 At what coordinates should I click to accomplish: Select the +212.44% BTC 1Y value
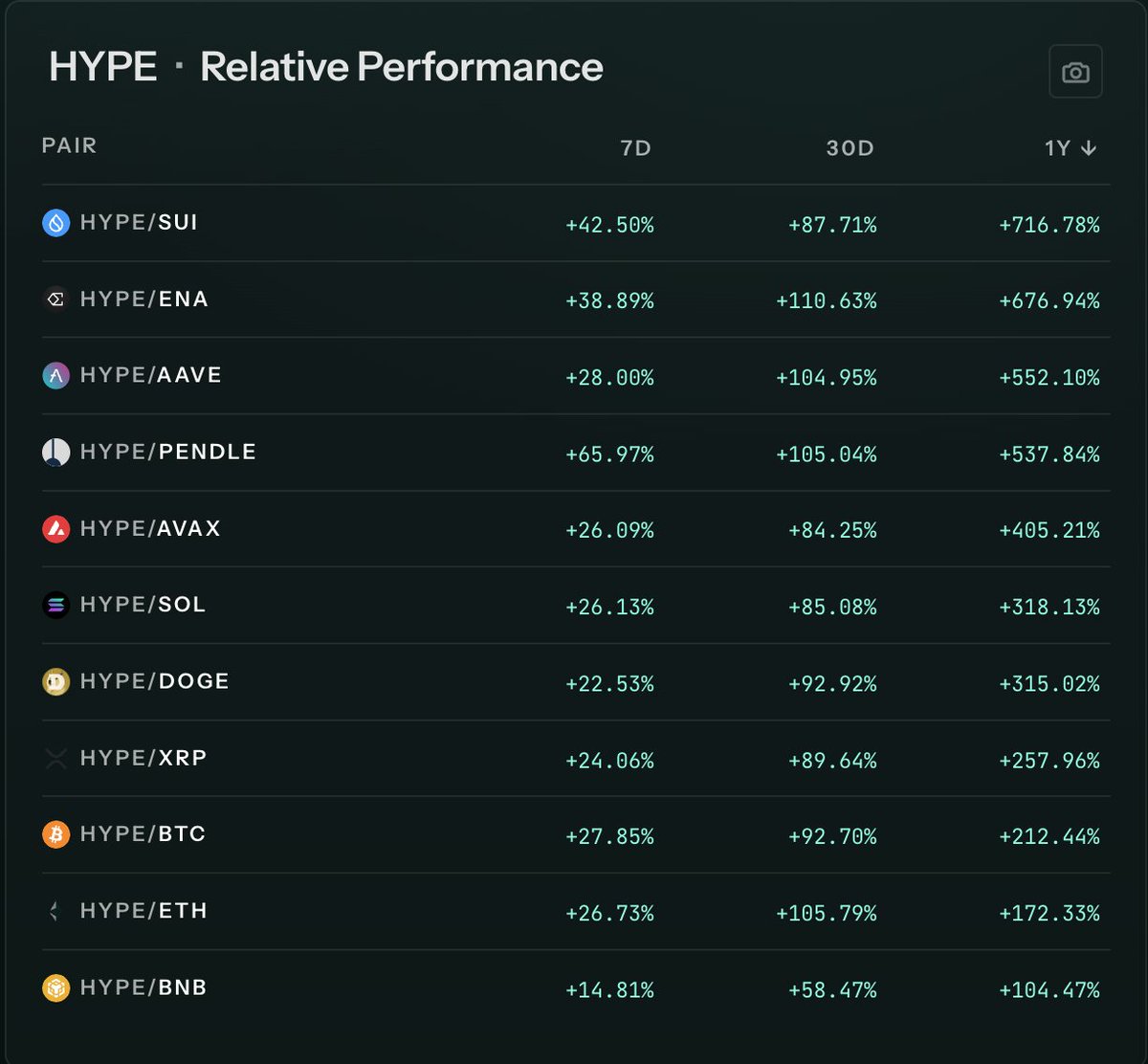(x=1049, y=836)
